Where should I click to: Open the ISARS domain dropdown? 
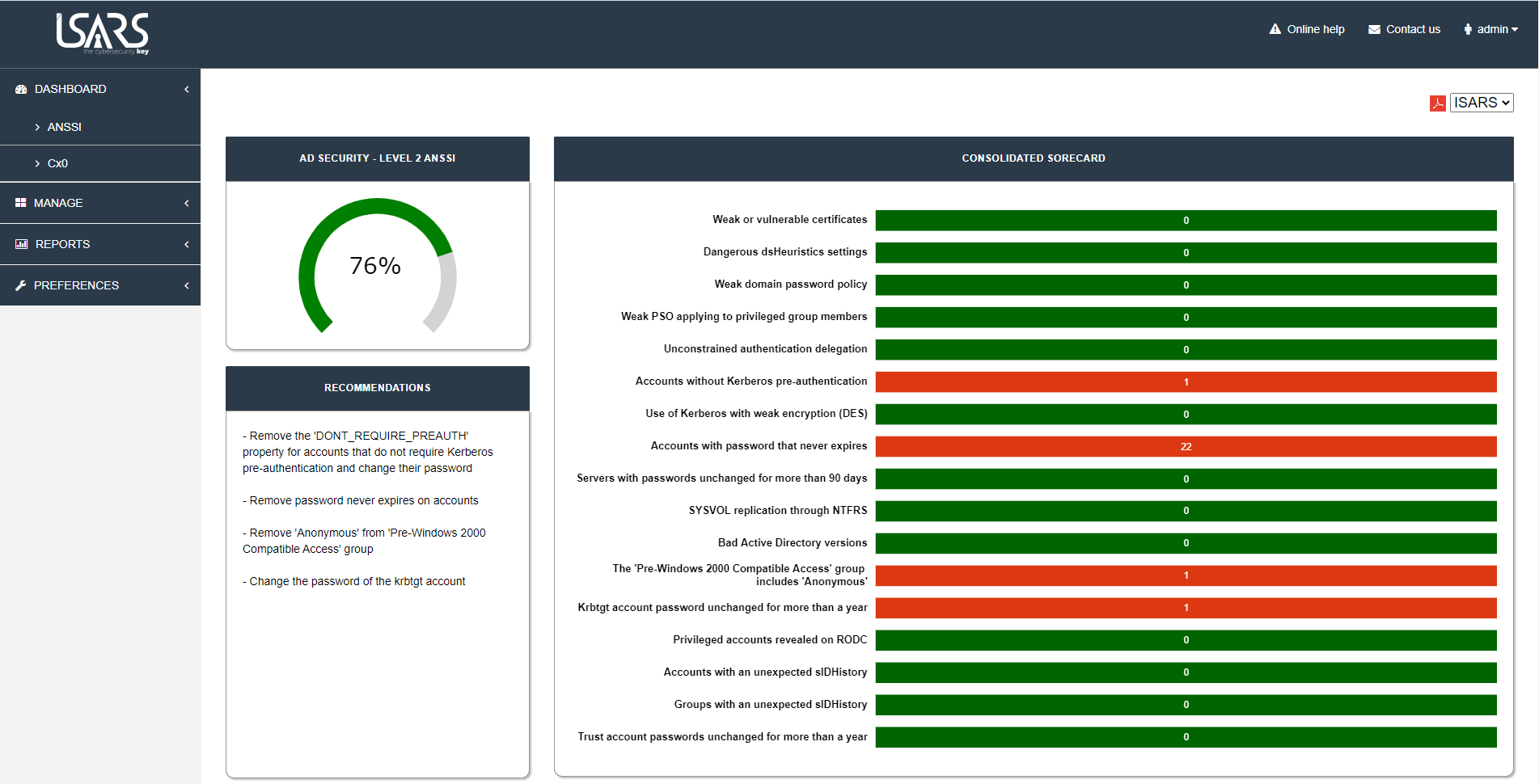coord(1482,103)
